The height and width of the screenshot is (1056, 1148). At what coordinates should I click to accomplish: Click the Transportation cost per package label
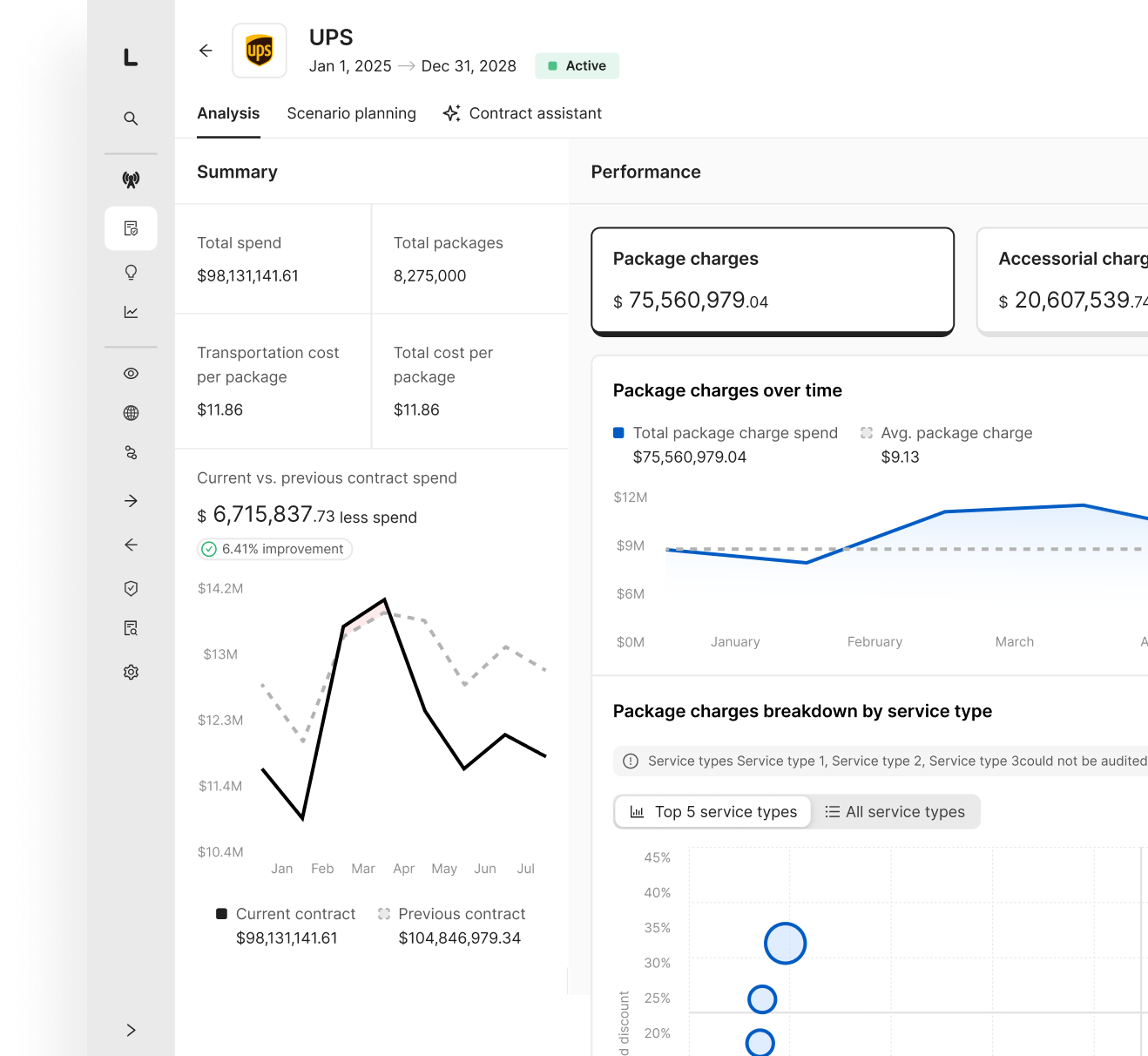point(267,365)
